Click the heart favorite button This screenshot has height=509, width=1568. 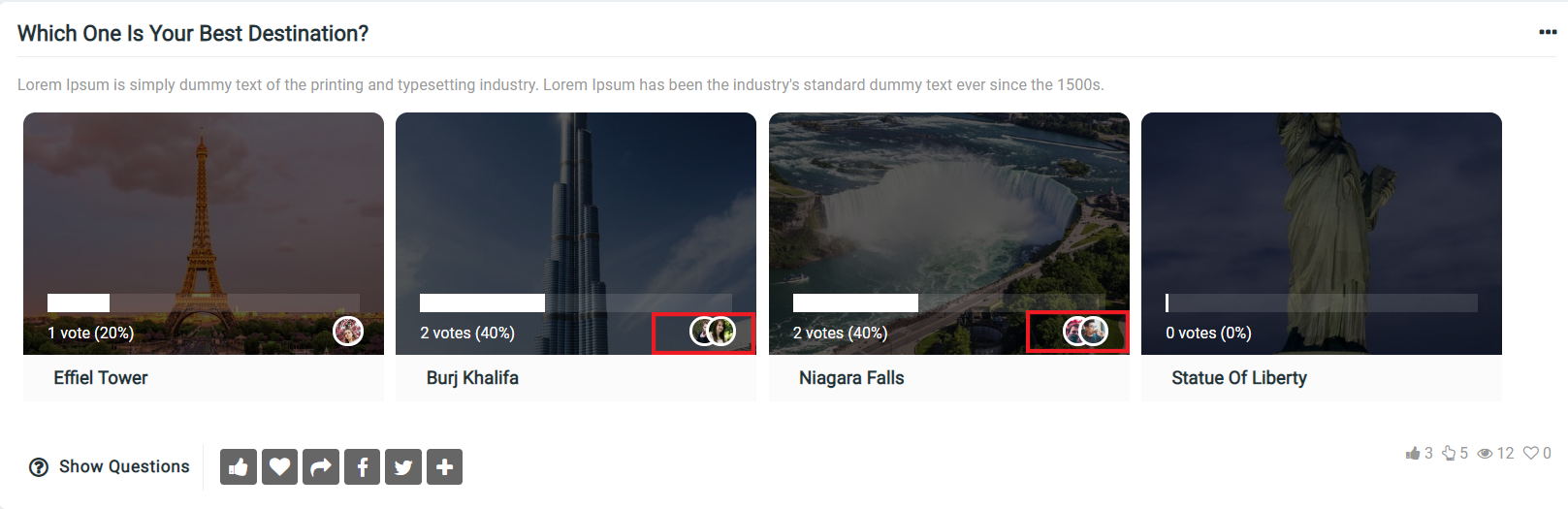pyautogui.click(x=279, y=467)
